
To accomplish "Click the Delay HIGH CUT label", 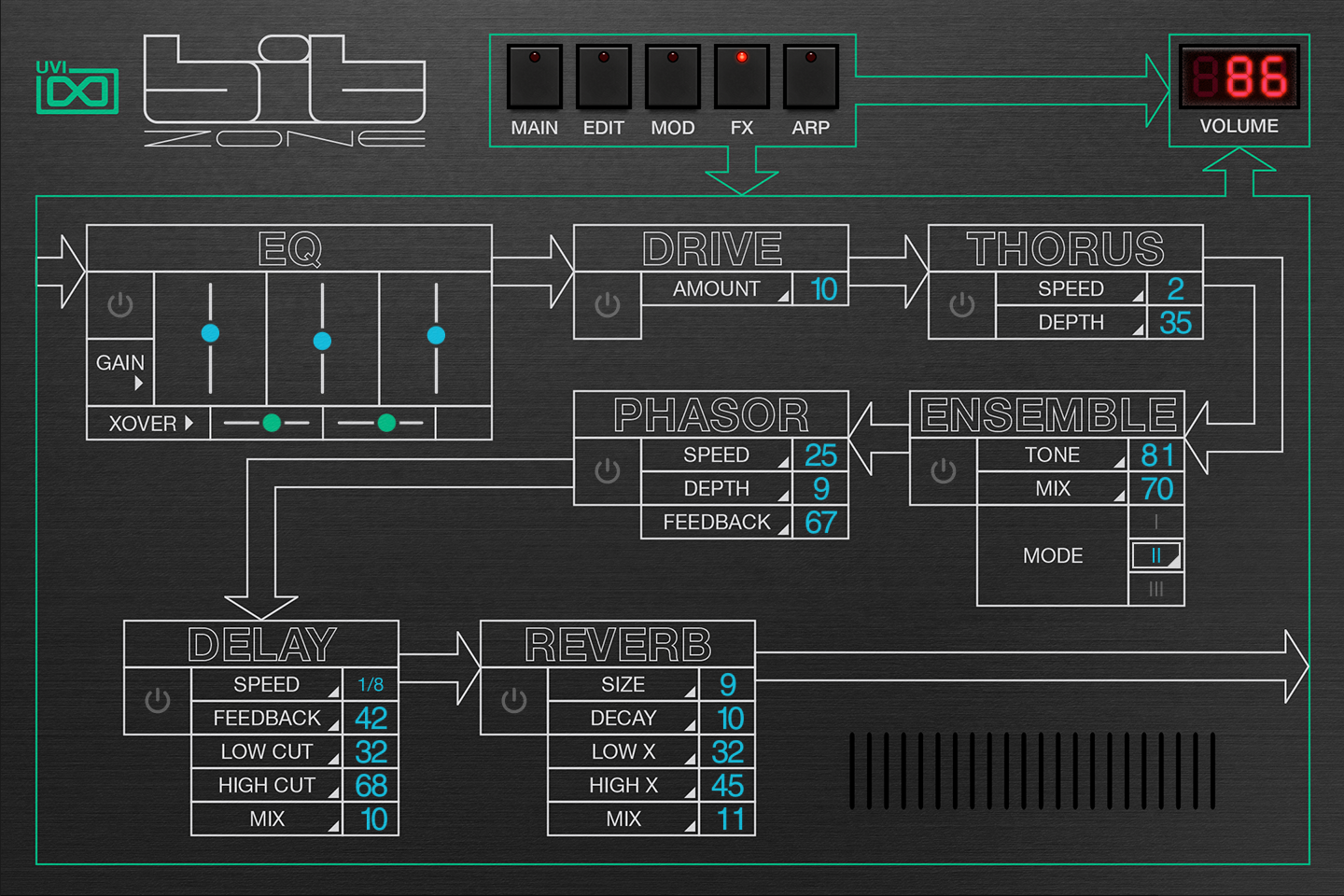I will tap(267, 786).
